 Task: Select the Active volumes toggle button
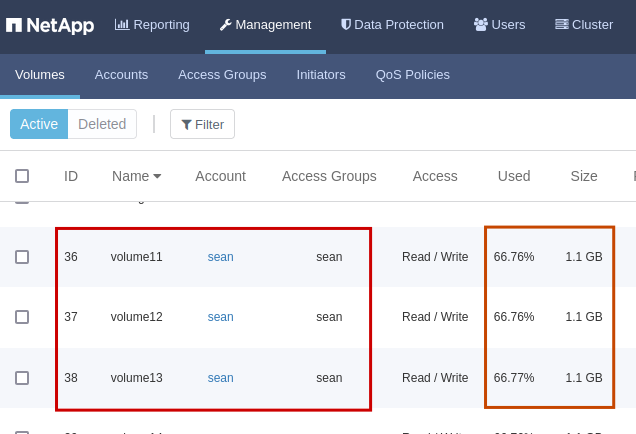click(39, 124)
